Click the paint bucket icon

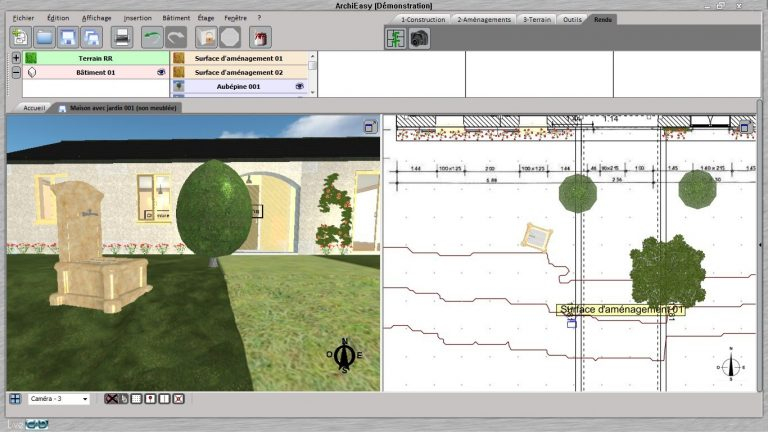coord(262,37)
